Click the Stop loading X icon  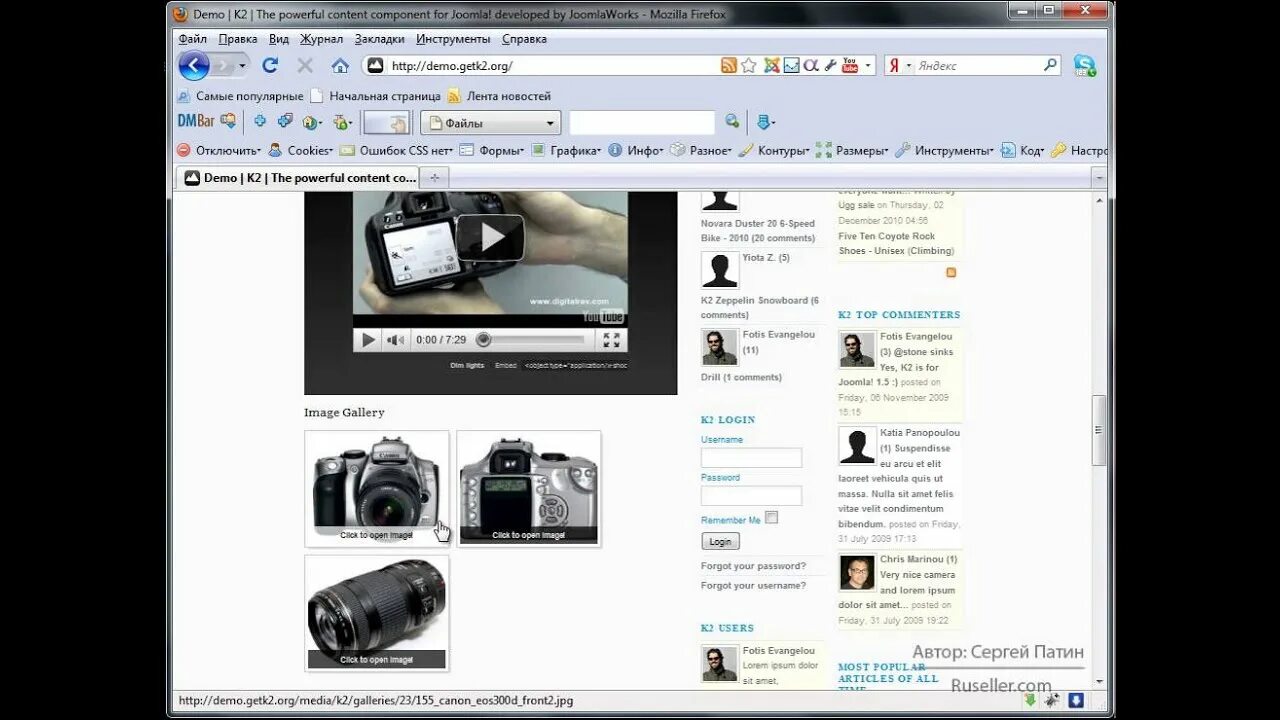click(x=305, y=66)
